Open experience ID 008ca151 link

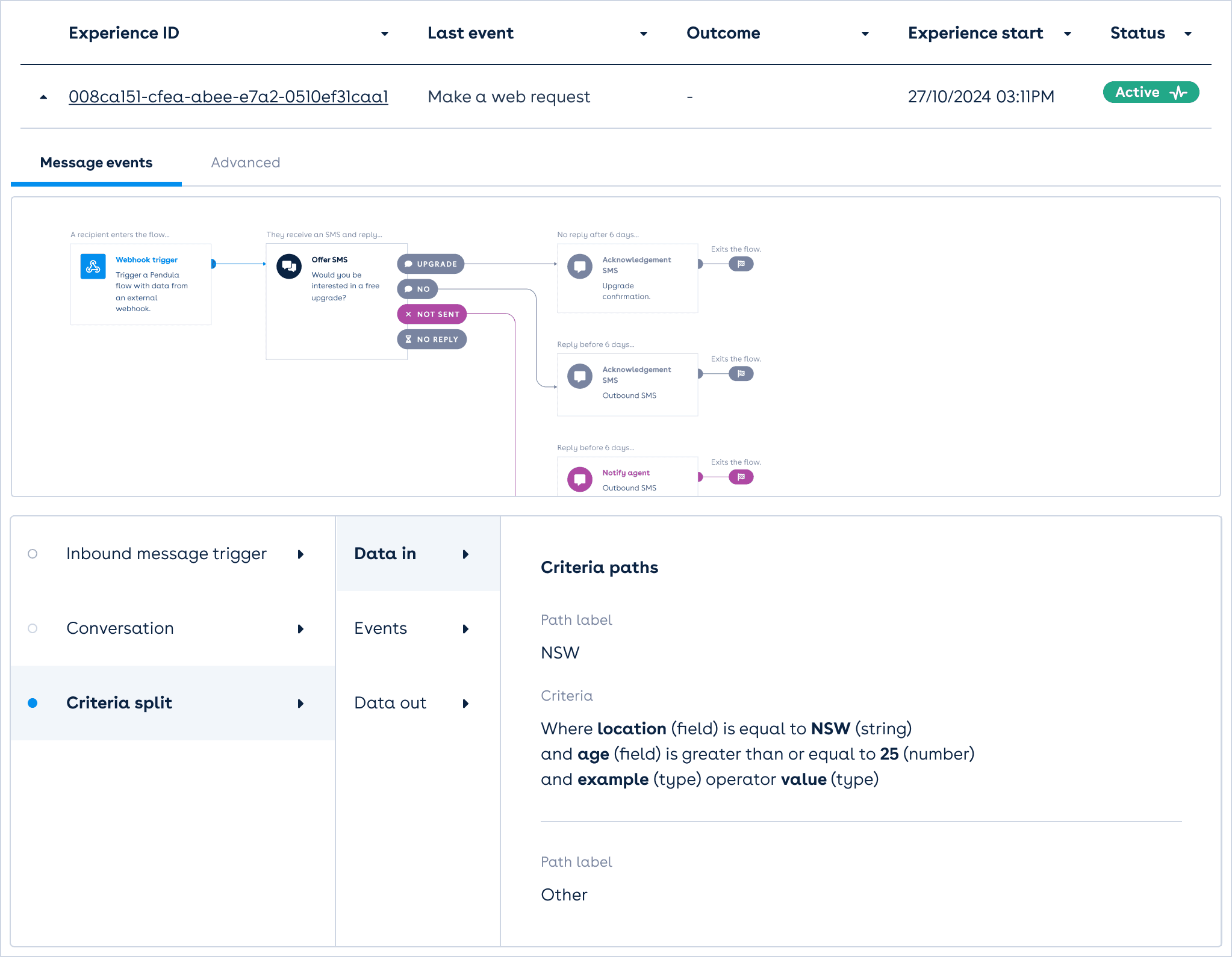(x=228, y=97)
